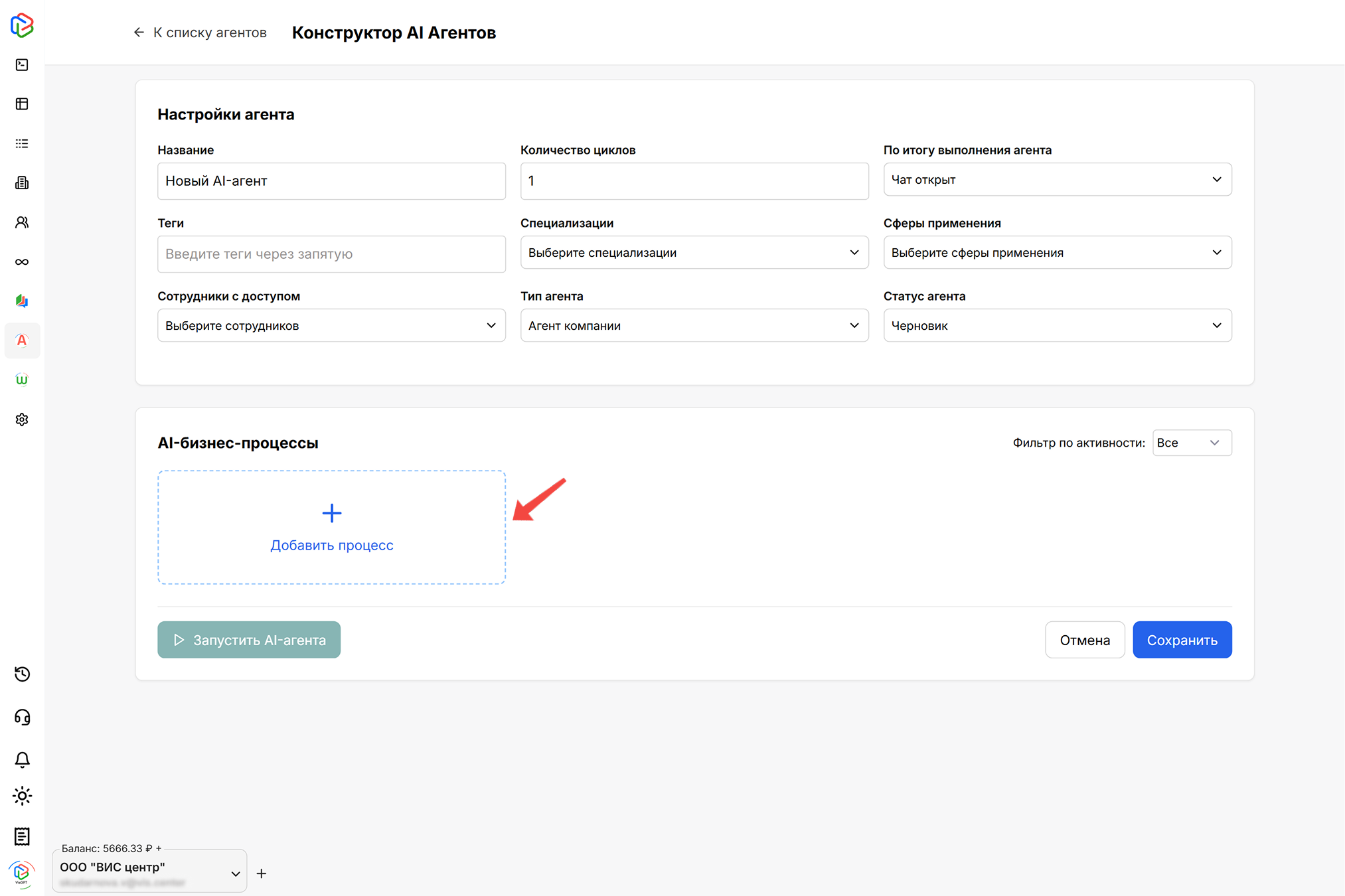Open notifications bell icon

[22, 759]
